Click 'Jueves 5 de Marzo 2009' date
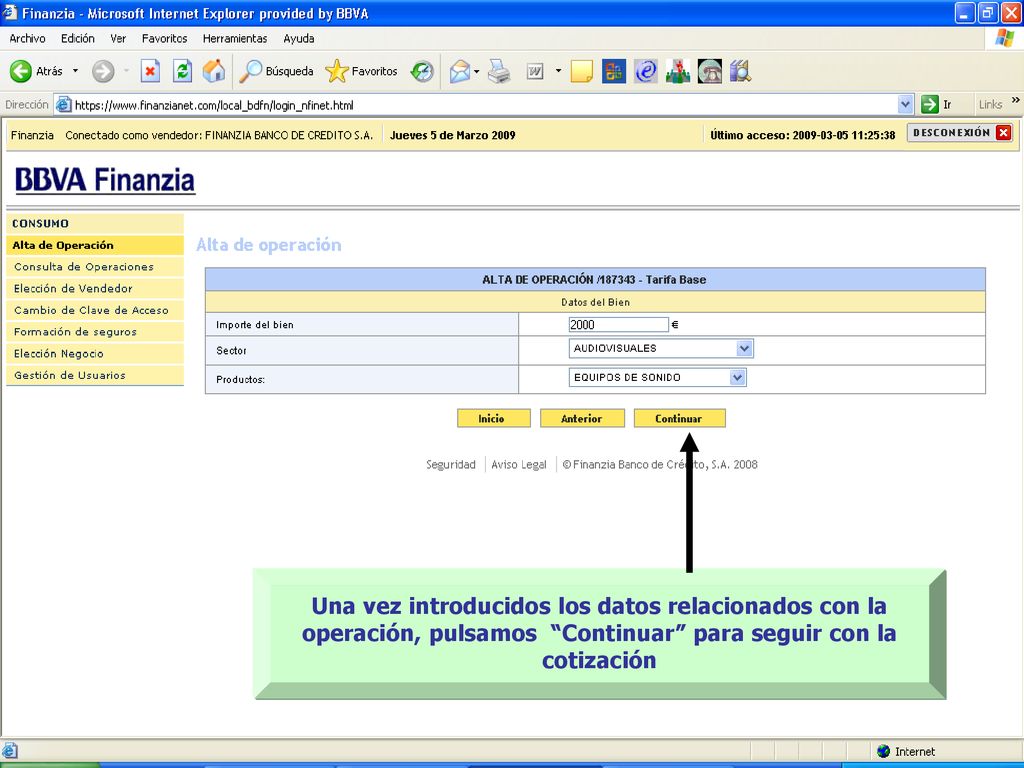This screenshot has width=1024, height=768. tap(453, 136)
